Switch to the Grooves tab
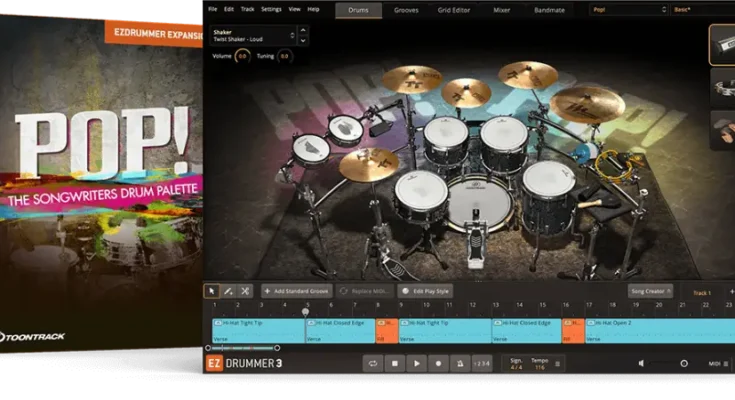Viewport: 735px width, 400px height. pyautogui.click(x=406, y=9)
